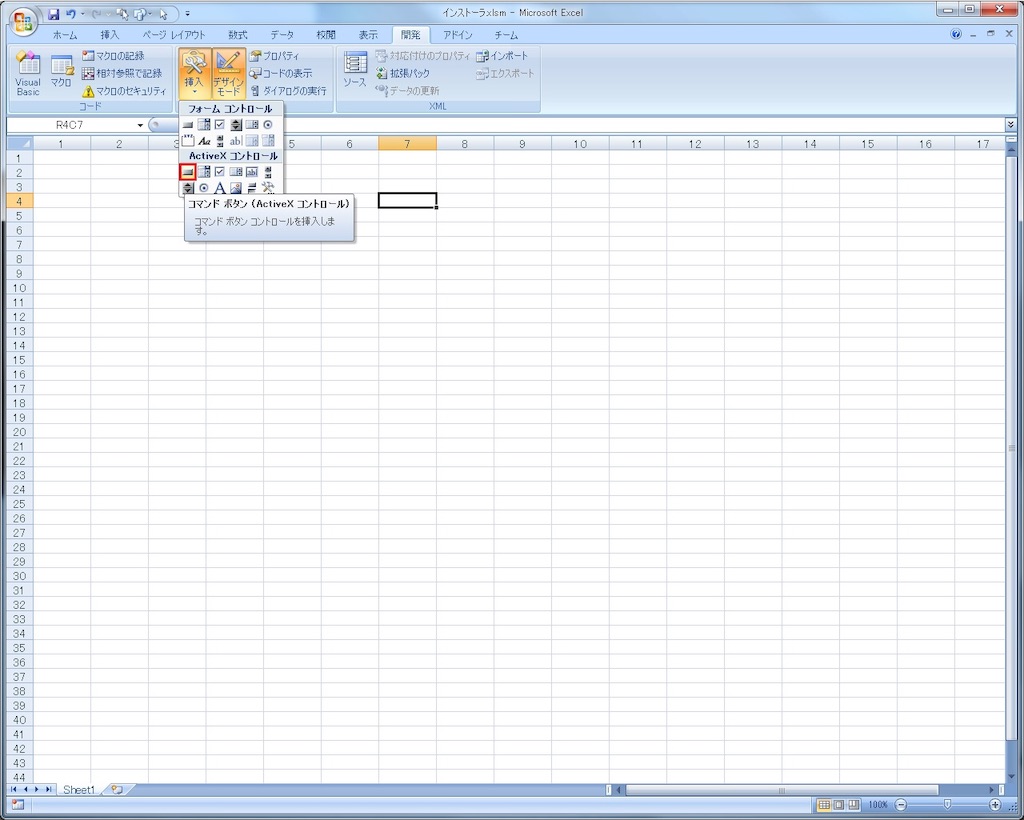Click the zoom in plus button
The image size is (1024, 820).
pos(995,805)
